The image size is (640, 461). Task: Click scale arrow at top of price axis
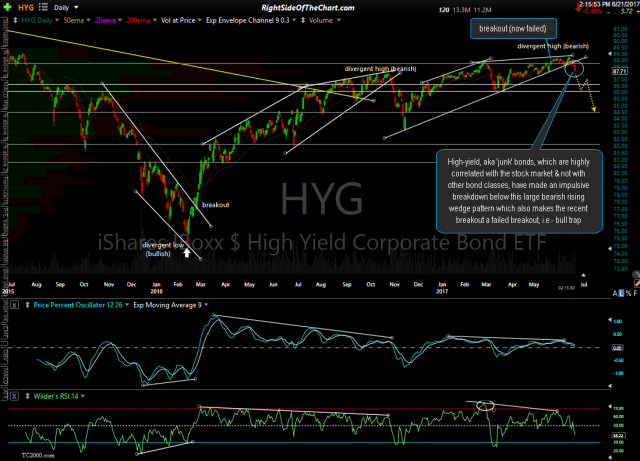(x=610, y=54)
